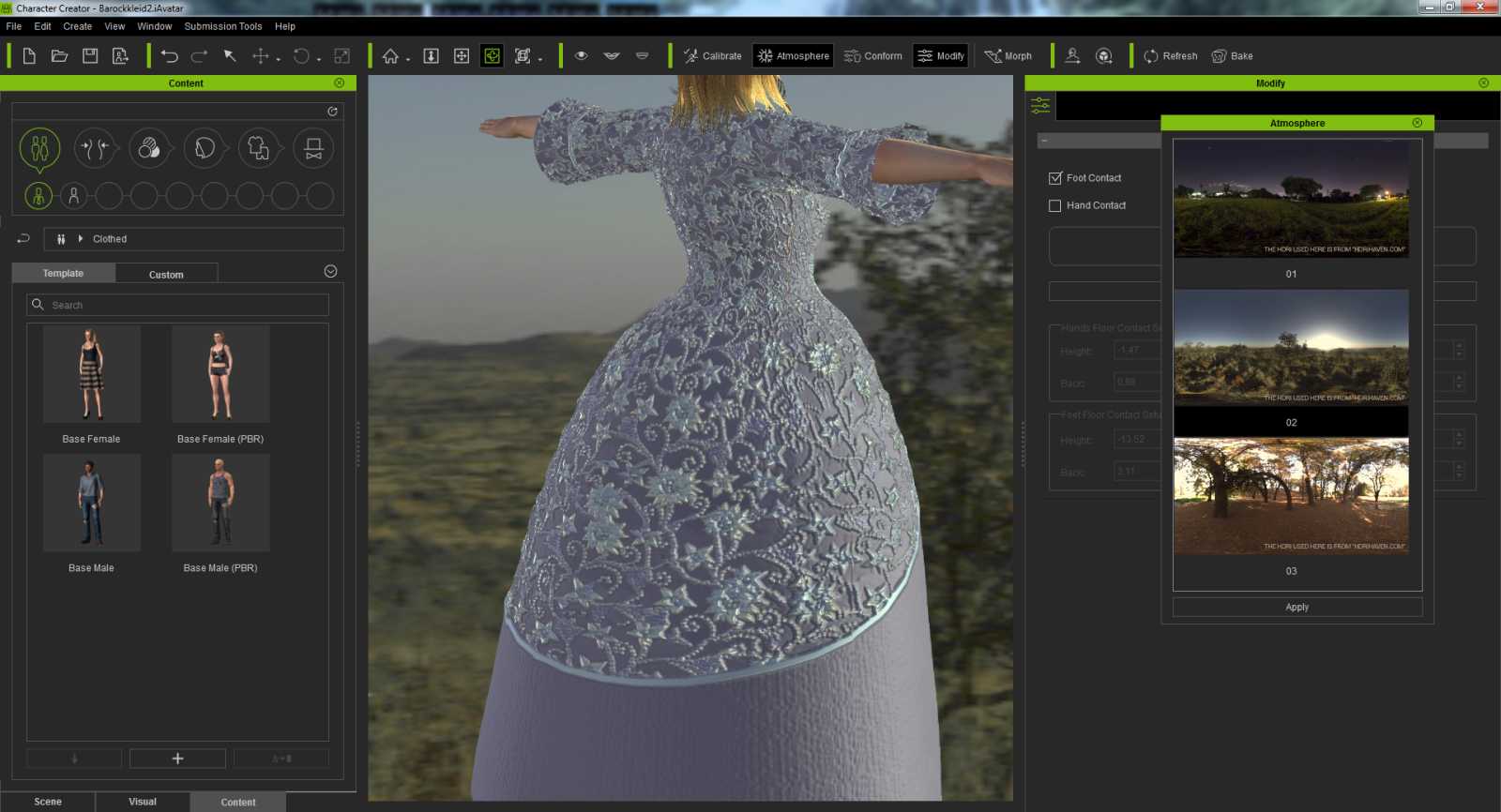Open the Help menu

click(x=285, y=26)
